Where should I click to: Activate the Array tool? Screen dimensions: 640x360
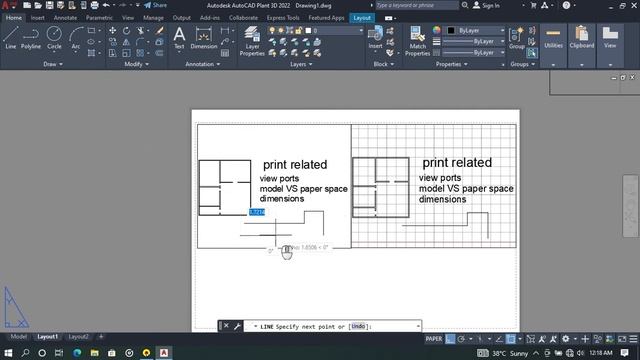coord(140,53)
